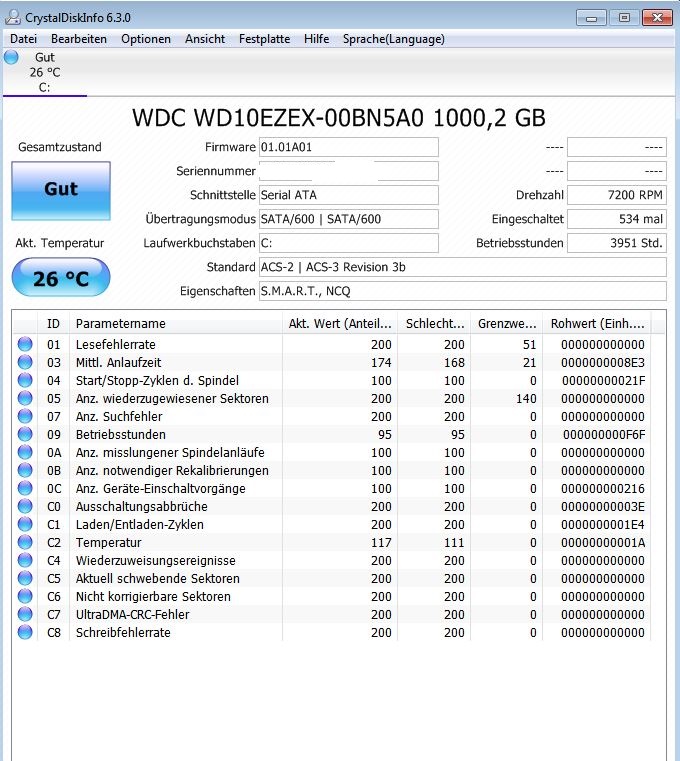Click status icon of UltraDMA-CRC-Fehler row
Screen dimensions: 680x761
(x=25, y=614)
